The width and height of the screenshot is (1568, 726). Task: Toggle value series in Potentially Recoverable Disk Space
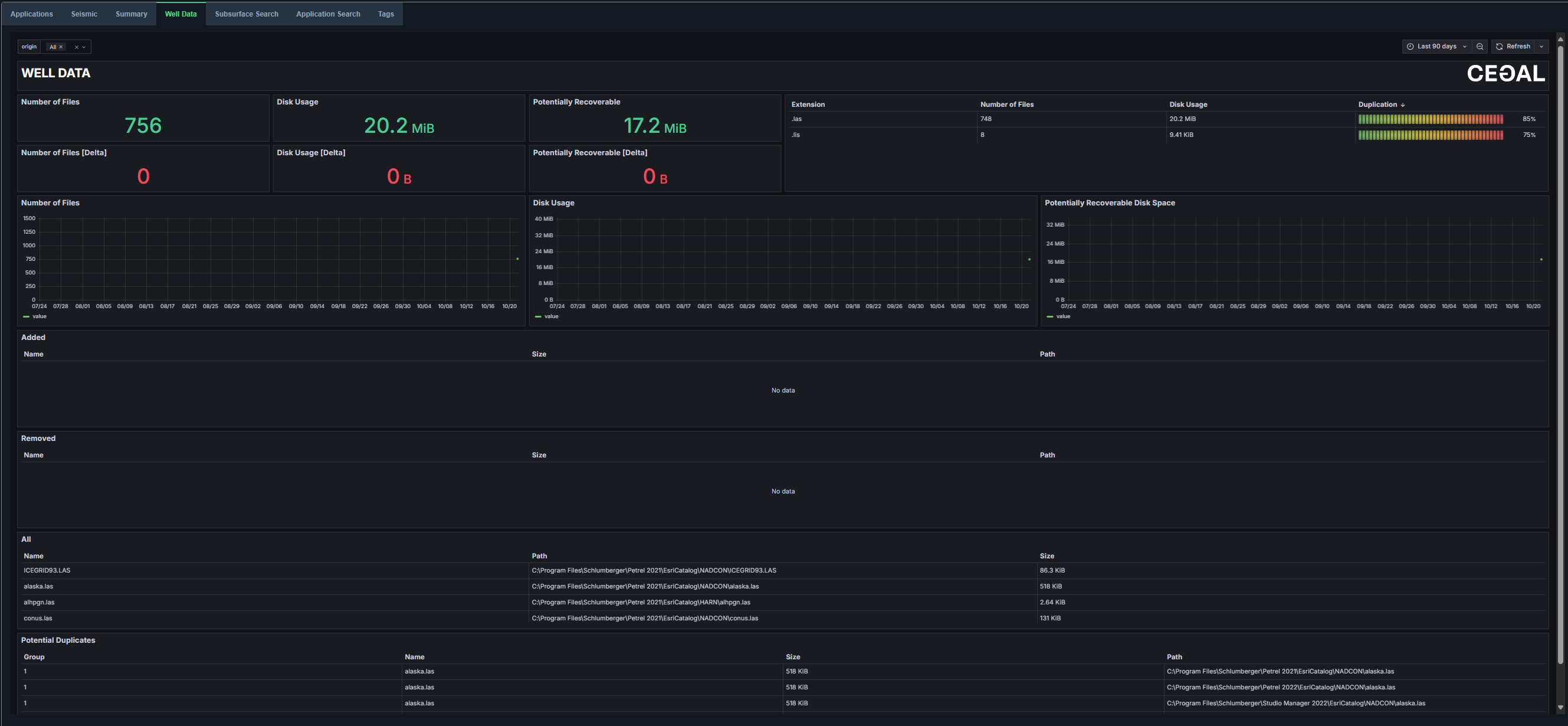(x=1063, y=316)
